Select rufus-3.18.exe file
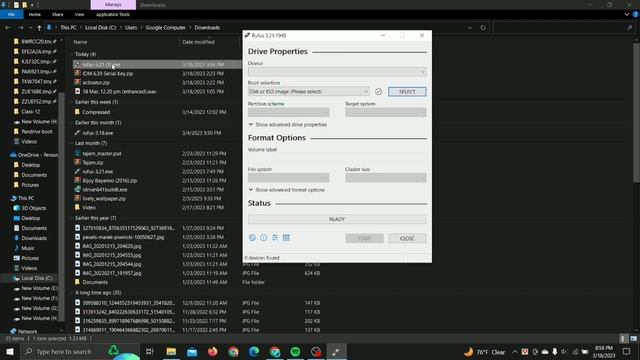 (98, 133)
